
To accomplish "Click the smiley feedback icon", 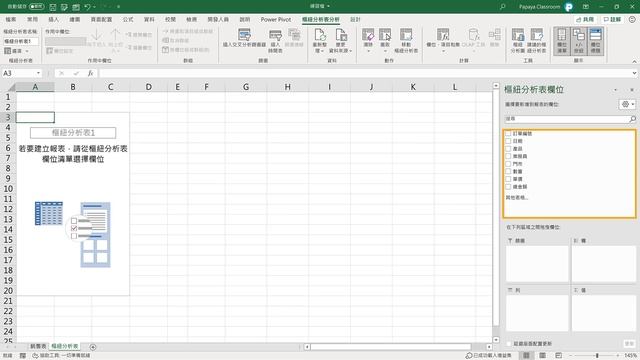I will point(632,19).
